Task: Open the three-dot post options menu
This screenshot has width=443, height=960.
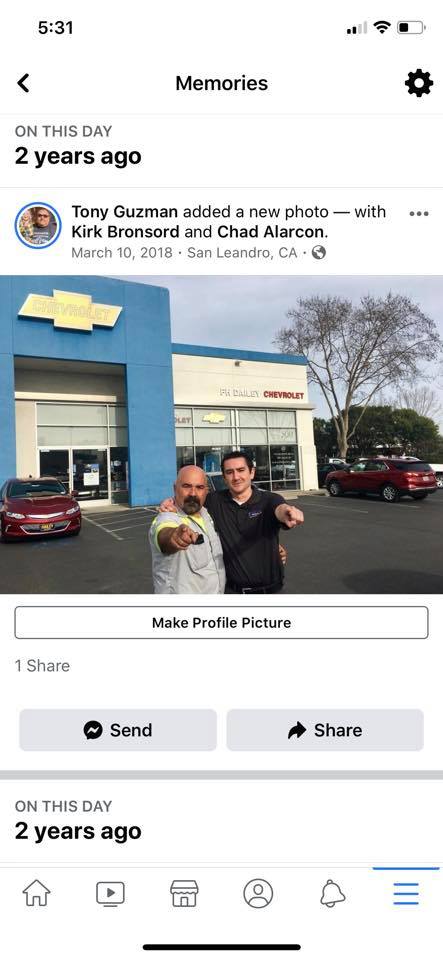Action: click(419, 214)
